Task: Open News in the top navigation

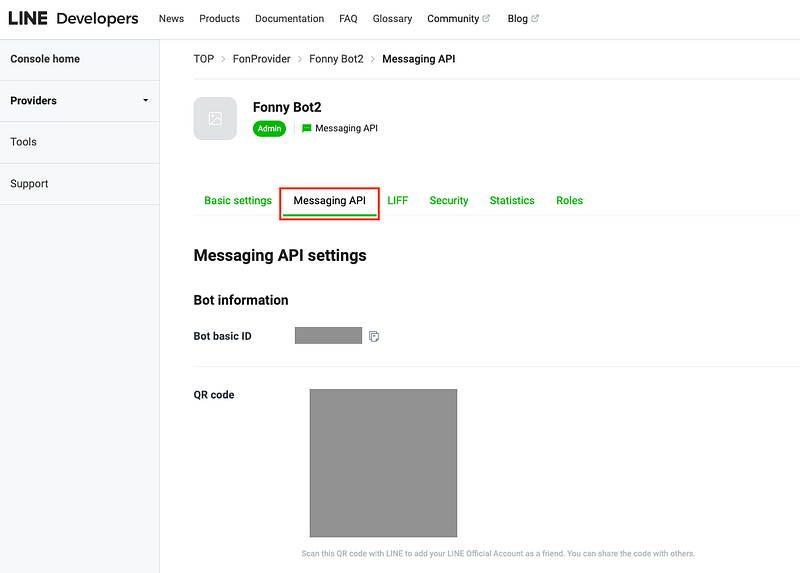Action: (x=171, y=18)
